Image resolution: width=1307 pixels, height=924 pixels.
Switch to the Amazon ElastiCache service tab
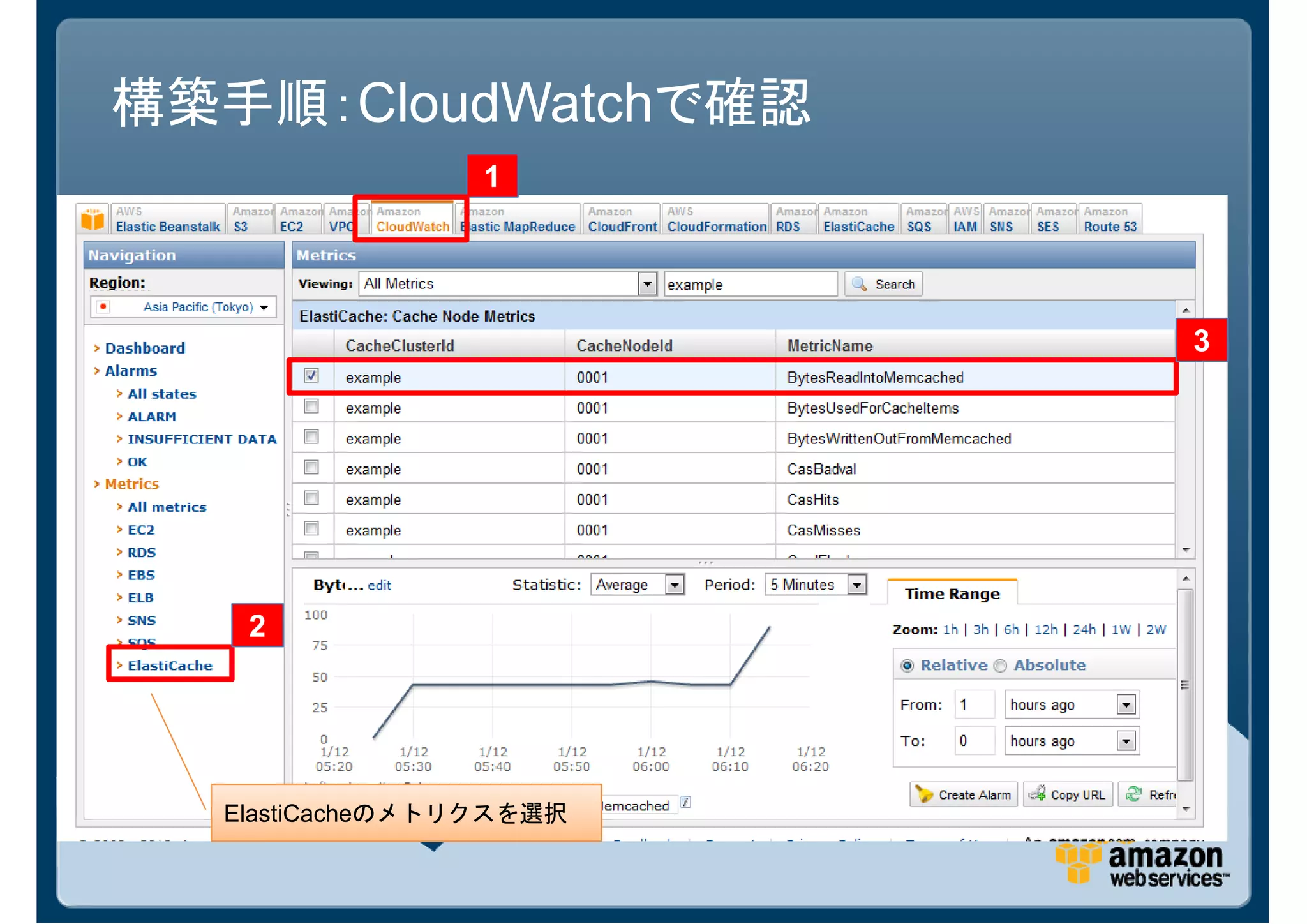[858, 220]
